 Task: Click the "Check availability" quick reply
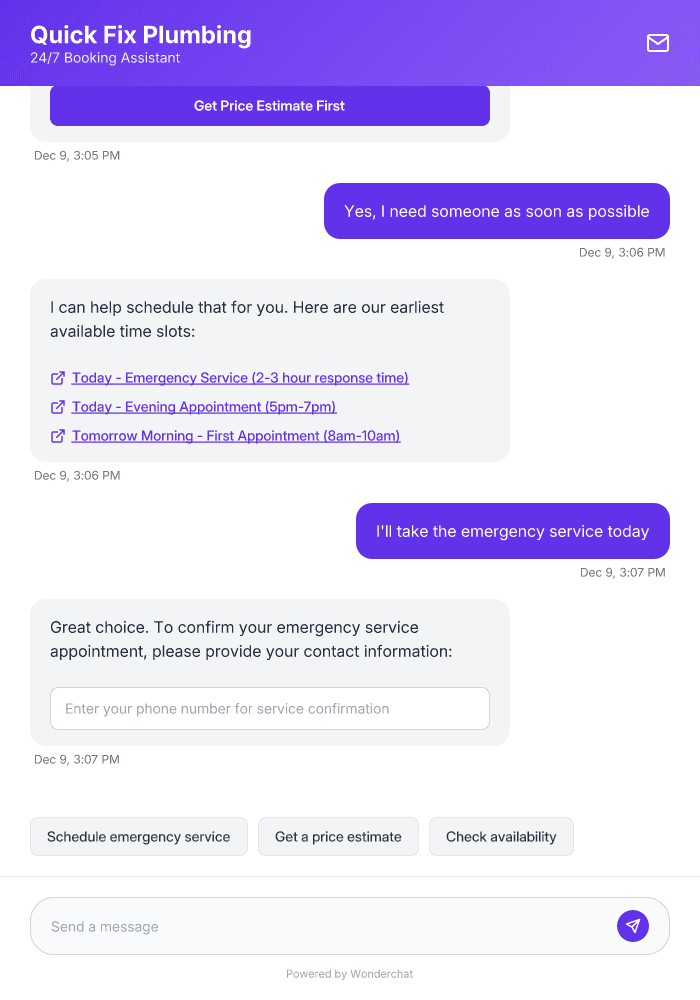coord(501,836)
